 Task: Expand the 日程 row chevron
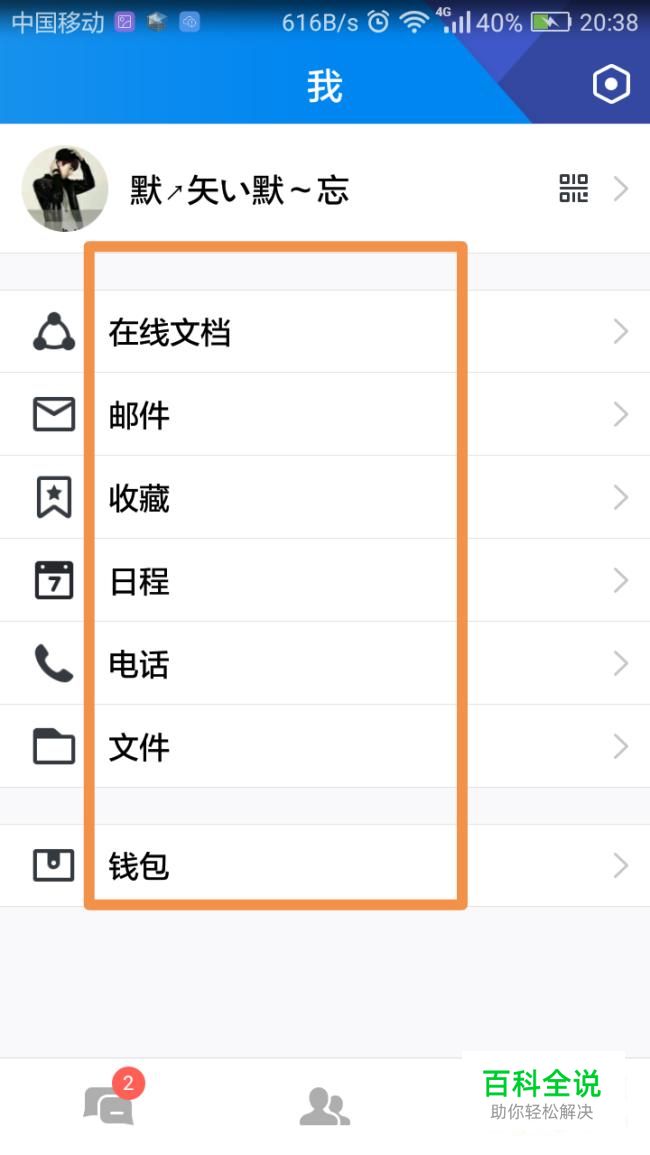(x=621, y=580)
